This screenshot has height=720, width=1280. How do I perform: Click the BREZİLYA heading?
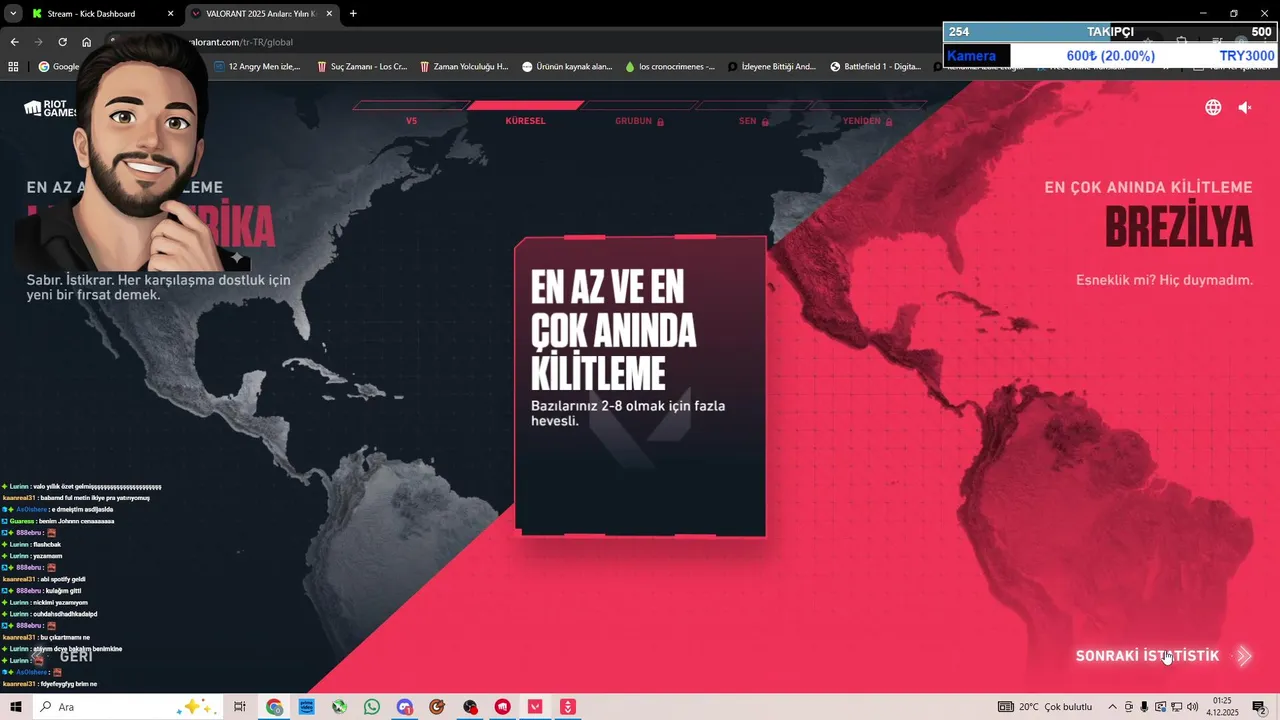(x=1178, y=227)
